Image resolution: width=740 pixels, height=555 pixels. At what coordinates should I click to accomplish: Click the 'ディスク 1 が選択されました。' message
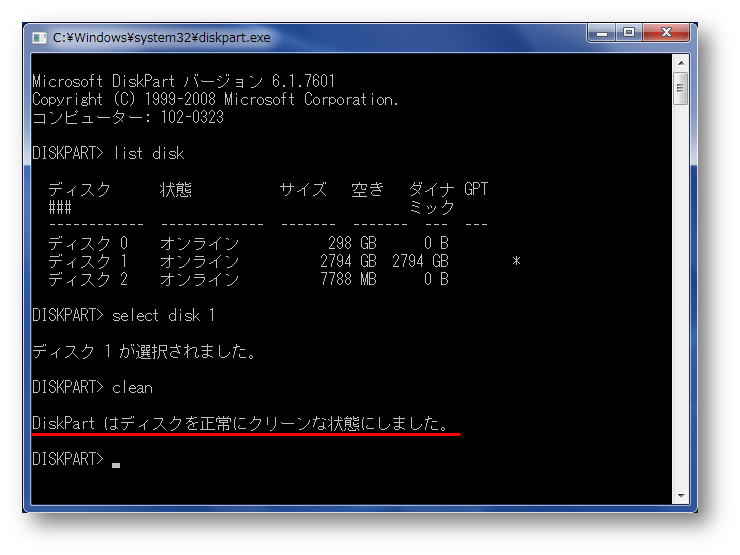(x=144, y=352)
